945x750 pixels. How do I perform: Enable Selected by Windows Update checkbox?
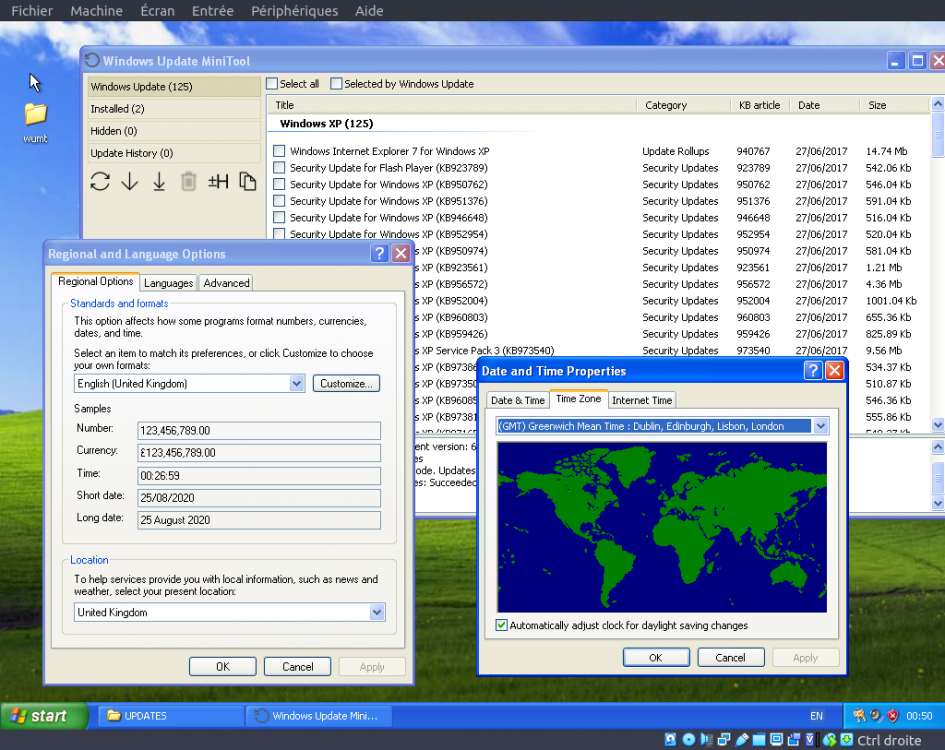click(337, 84)
